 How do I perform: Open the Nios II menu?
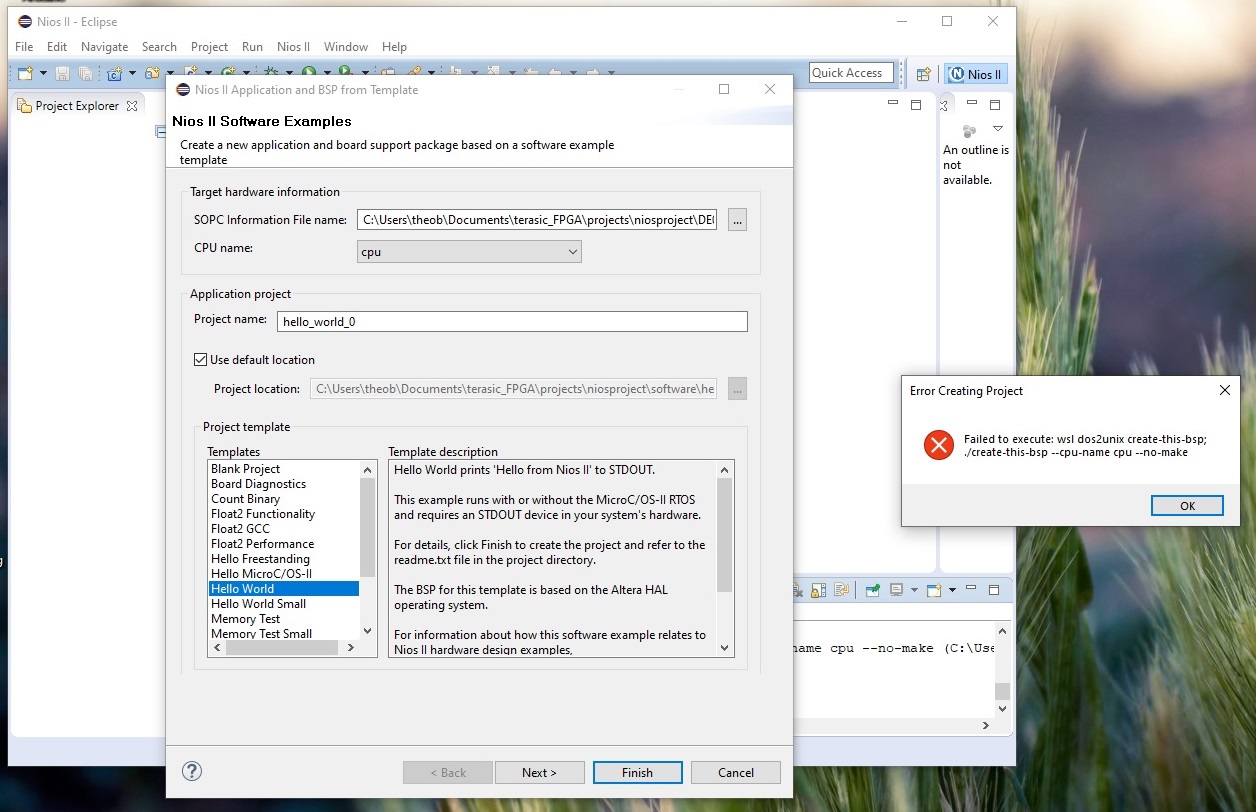point(293,47)
